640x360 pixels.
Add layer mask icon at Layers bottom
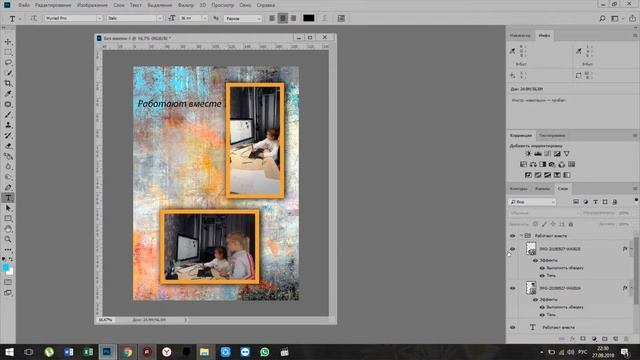tap(583, 339)
